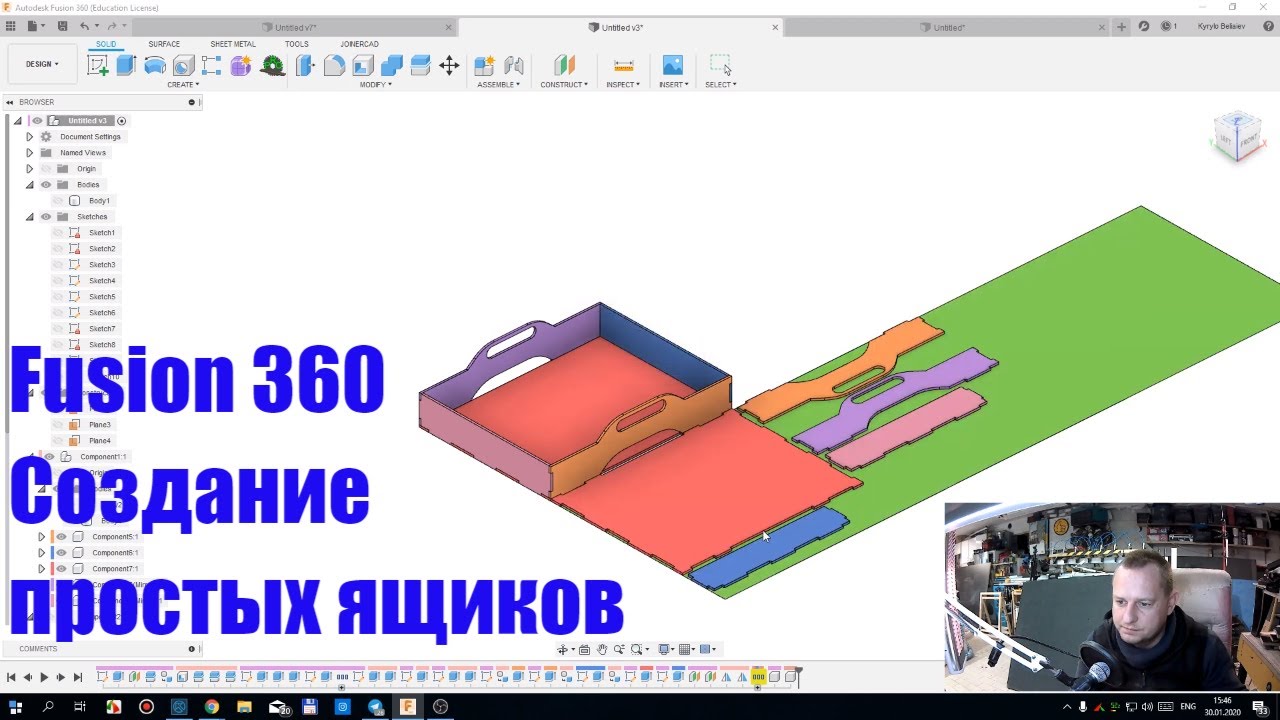
Task: Select the Create Sketch tool
Action: pyautogui.click(x=98, y=66)
